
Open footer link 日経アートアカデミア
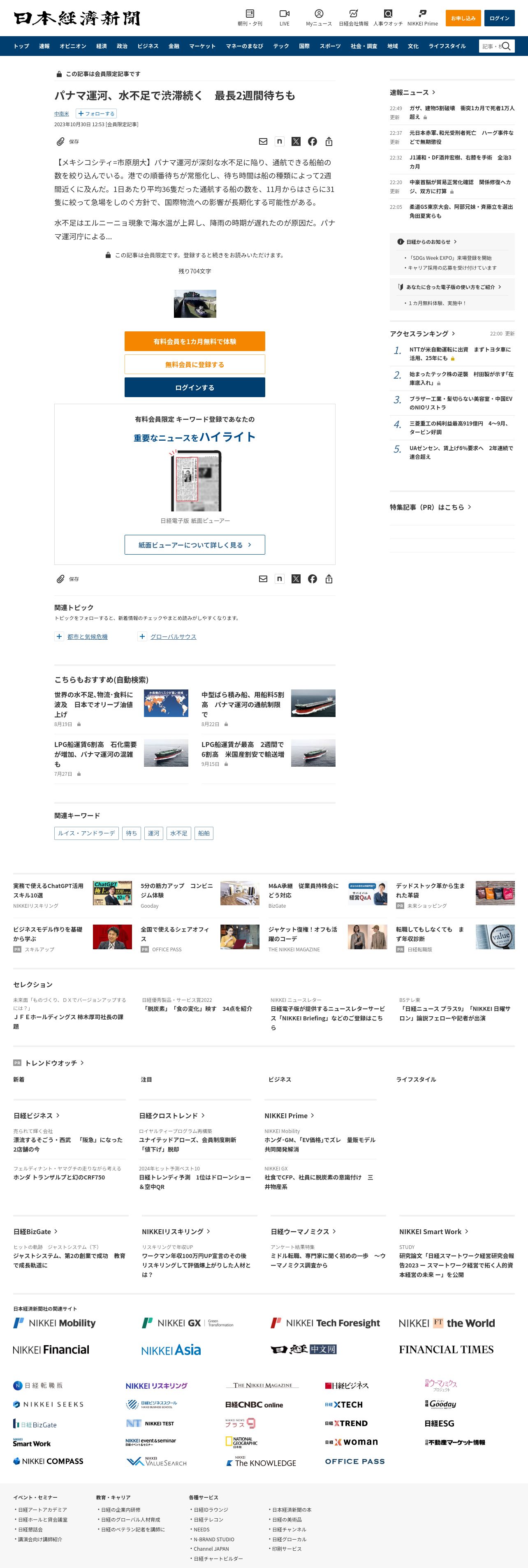tap(43, 1510)
